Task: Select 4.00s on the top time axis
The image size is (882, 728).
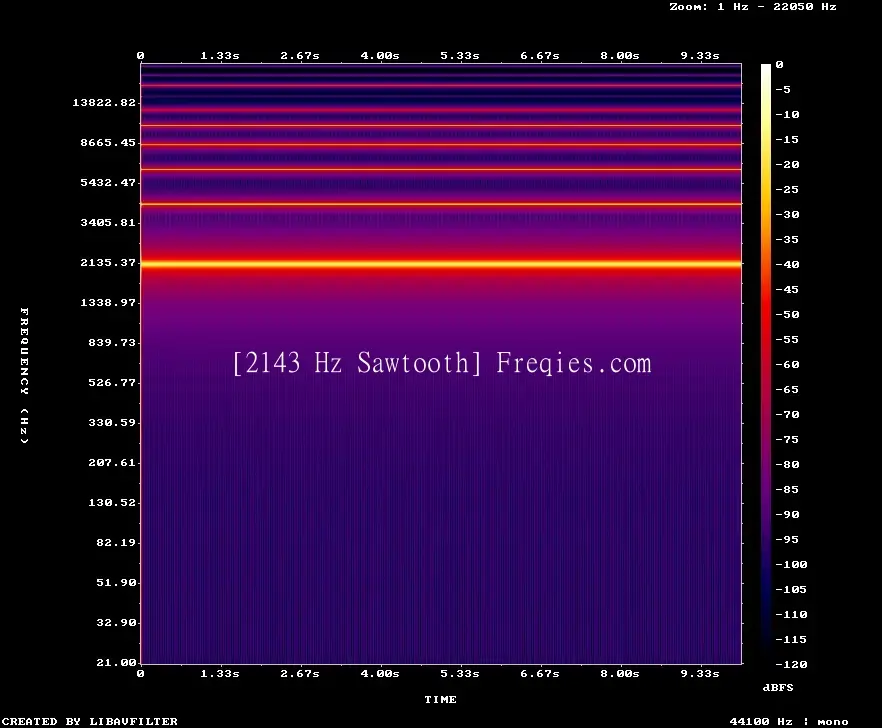Action: [380, 55]
